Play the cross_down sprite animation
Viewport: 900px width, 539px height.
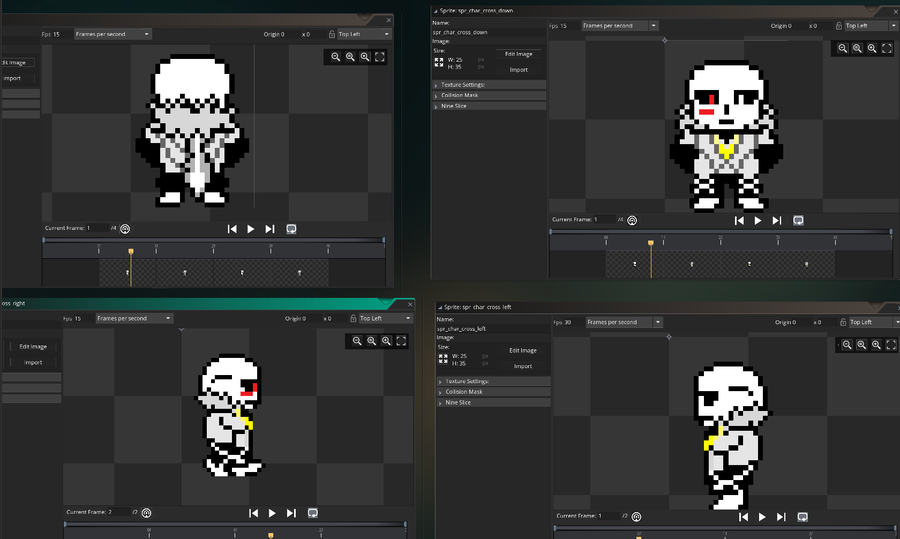(x=758, y=220)
